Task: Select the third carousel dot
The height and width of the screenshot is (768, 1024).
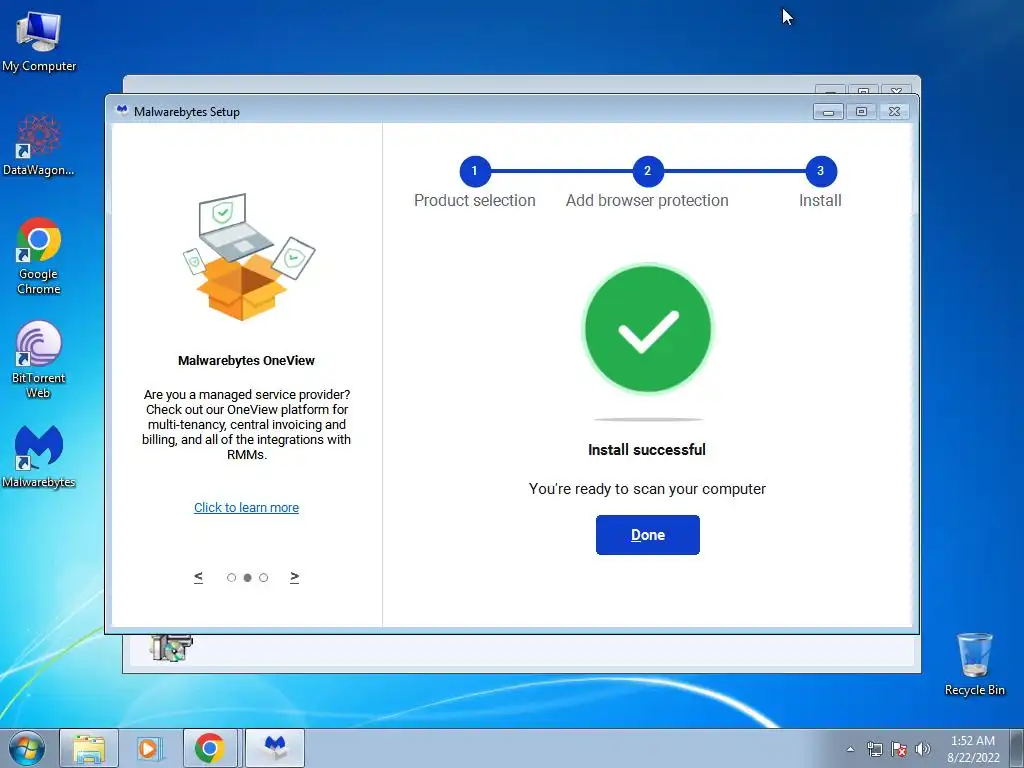Action: [263, 577]
